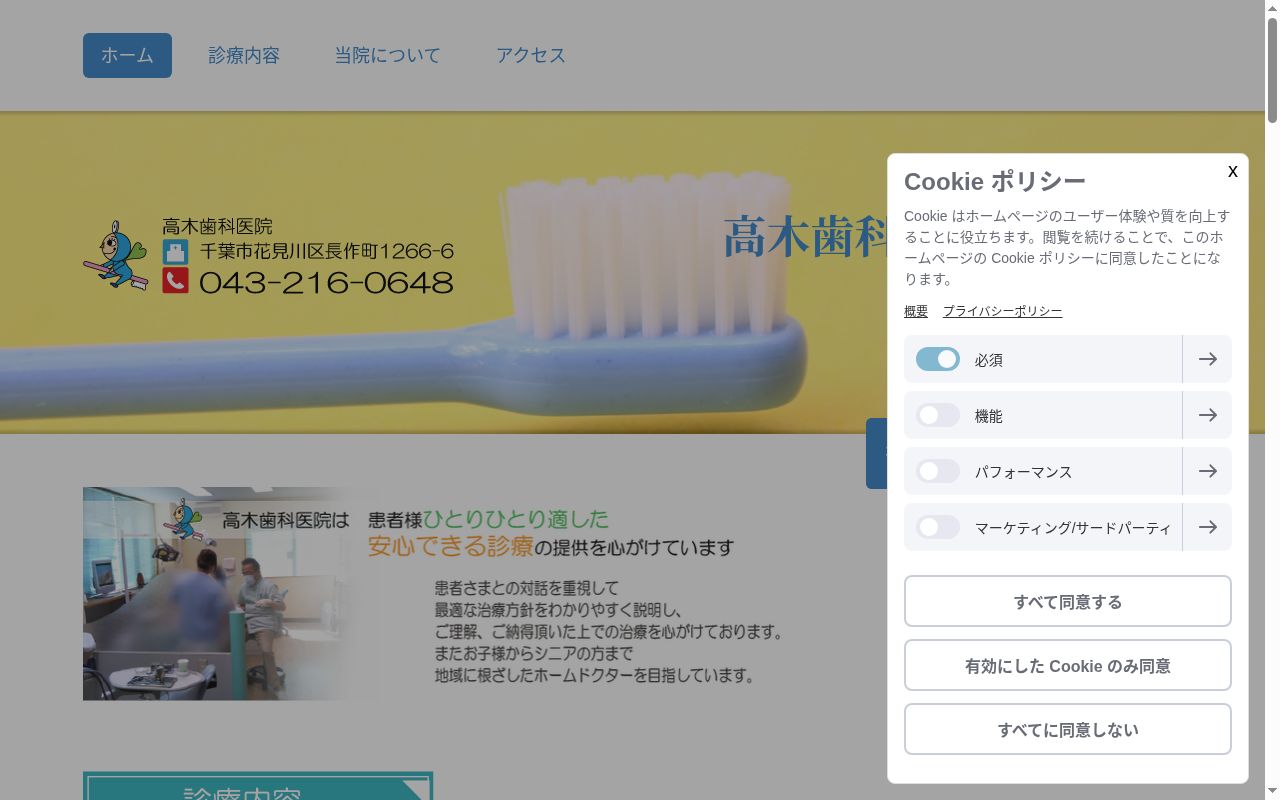
Task: Open the アクセス menu item
Action: 531,55
